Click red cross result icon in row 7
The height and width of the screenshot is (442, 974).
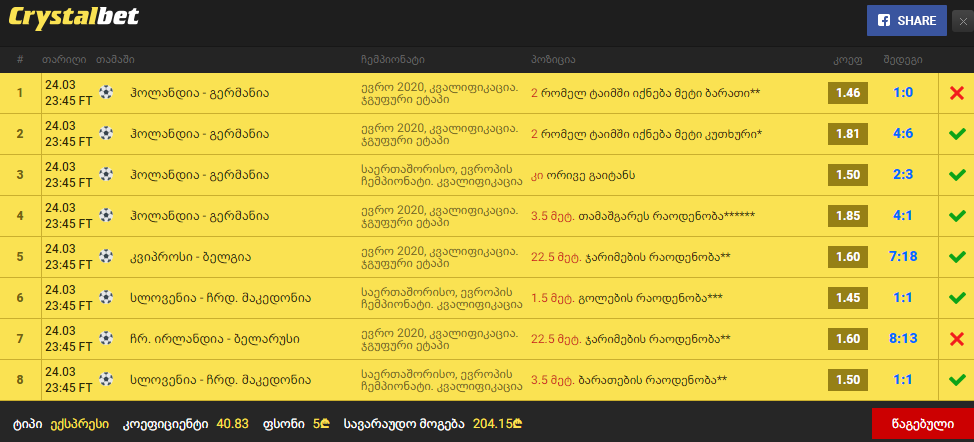tap(957, 339)
